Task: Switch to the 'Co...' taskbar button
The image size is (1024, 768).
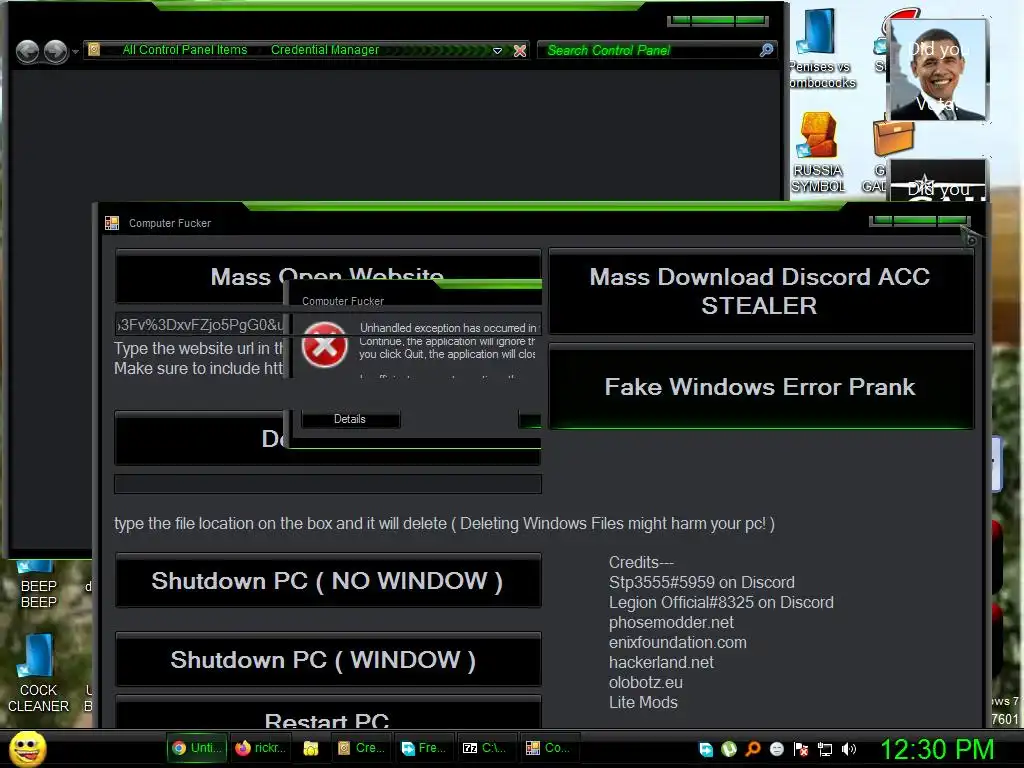Action: 549,748
